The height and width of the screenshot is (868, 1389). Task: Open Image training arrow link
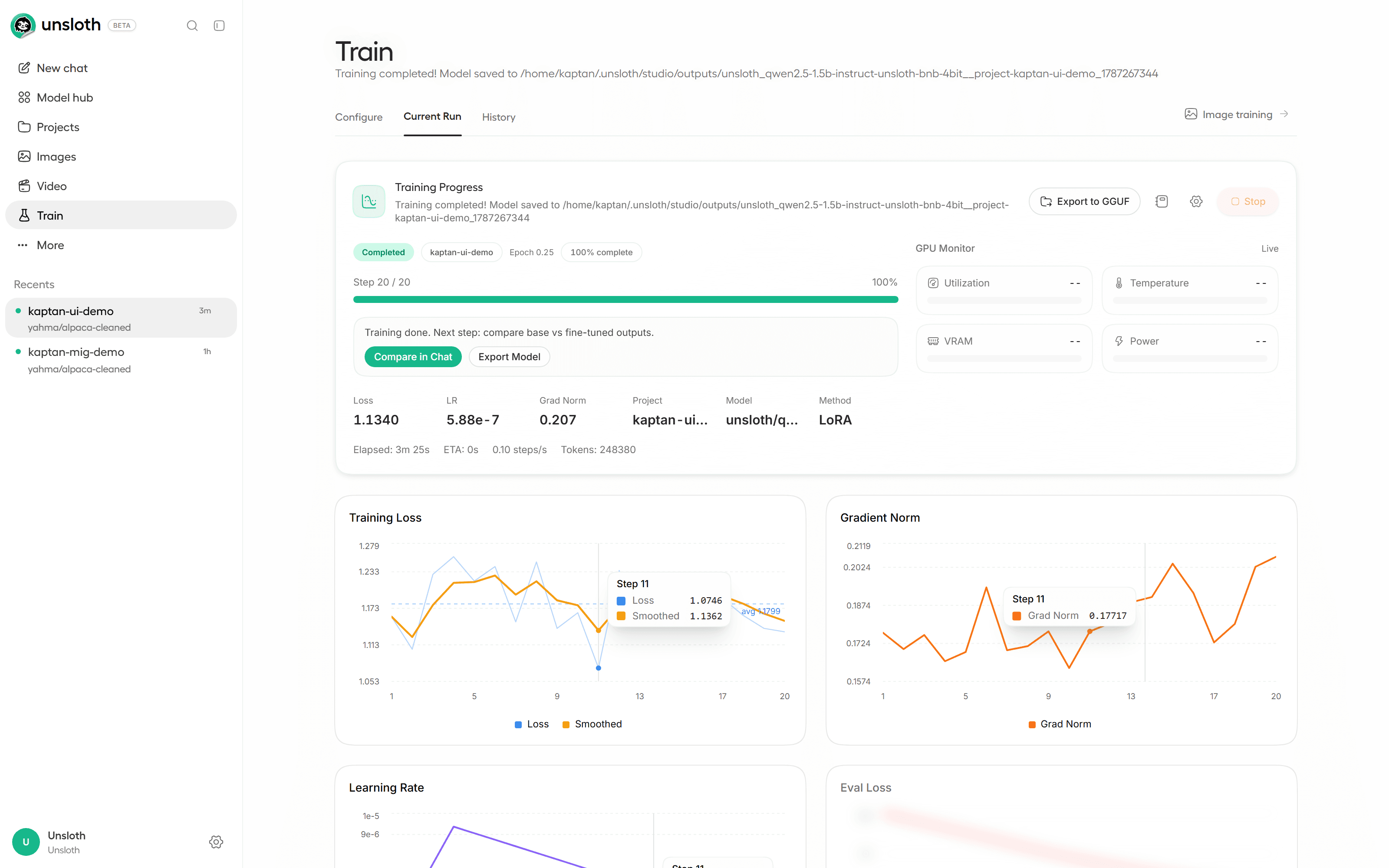click(1237, 114)
